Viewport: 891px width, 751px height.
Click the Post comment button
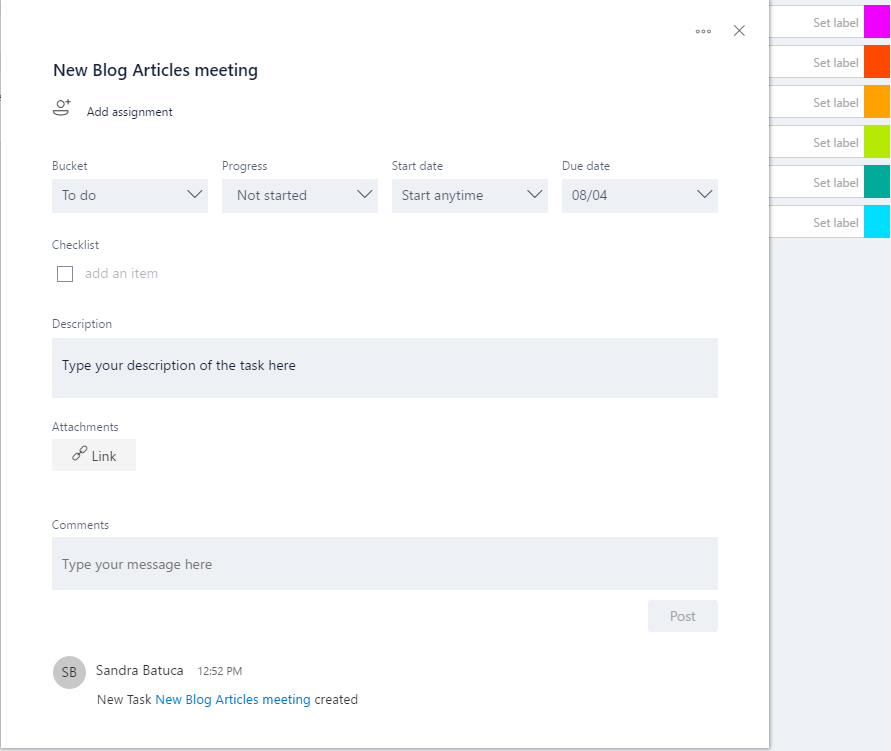(x=682, y=616)
